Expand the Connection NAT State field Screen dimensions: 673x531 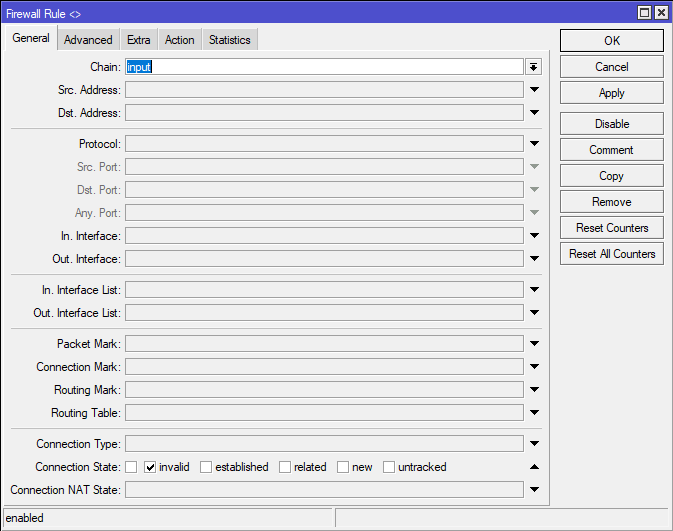pos(534,489)
